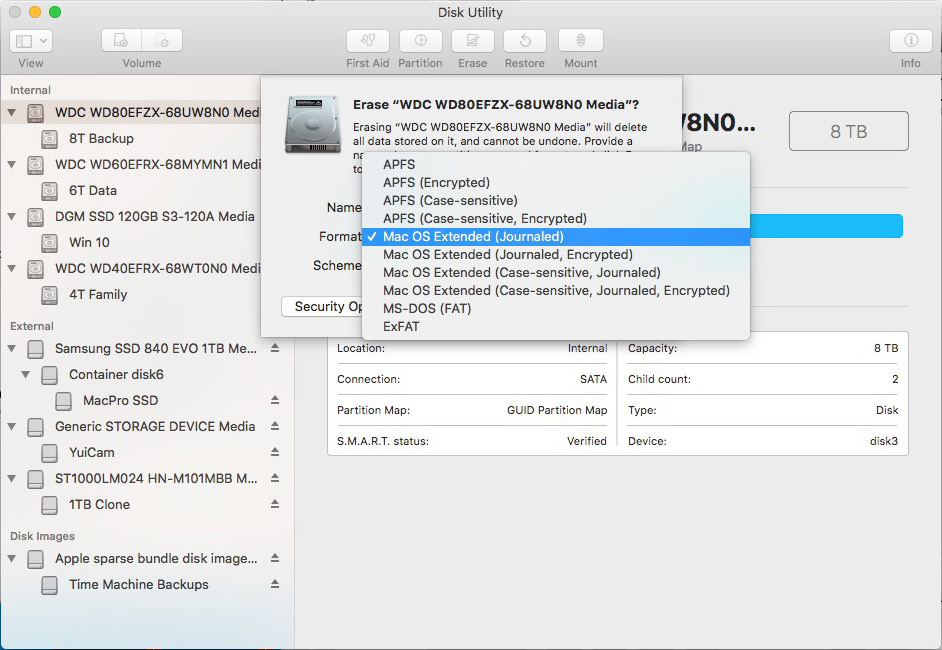Run First Aid from the toolbar
The height and width of the screenshot is (650, 942).
(x=368, y=41)
